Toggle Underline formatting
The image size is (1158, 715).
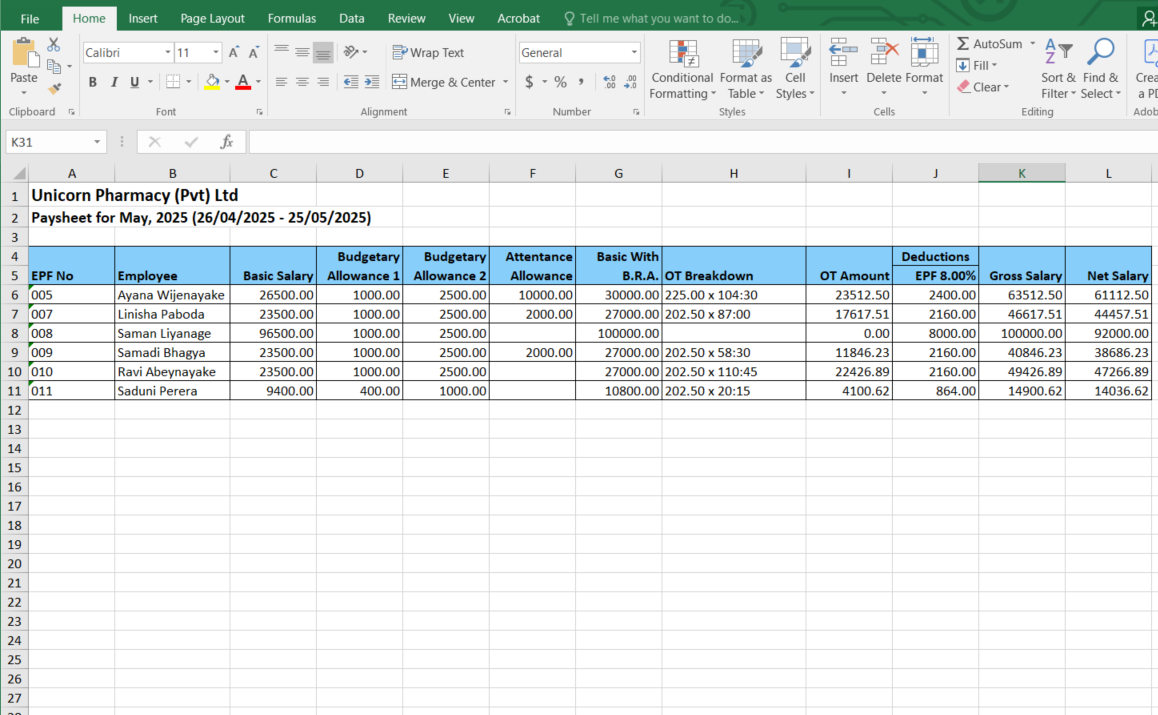pyautogui.click(x=134, y=82)
